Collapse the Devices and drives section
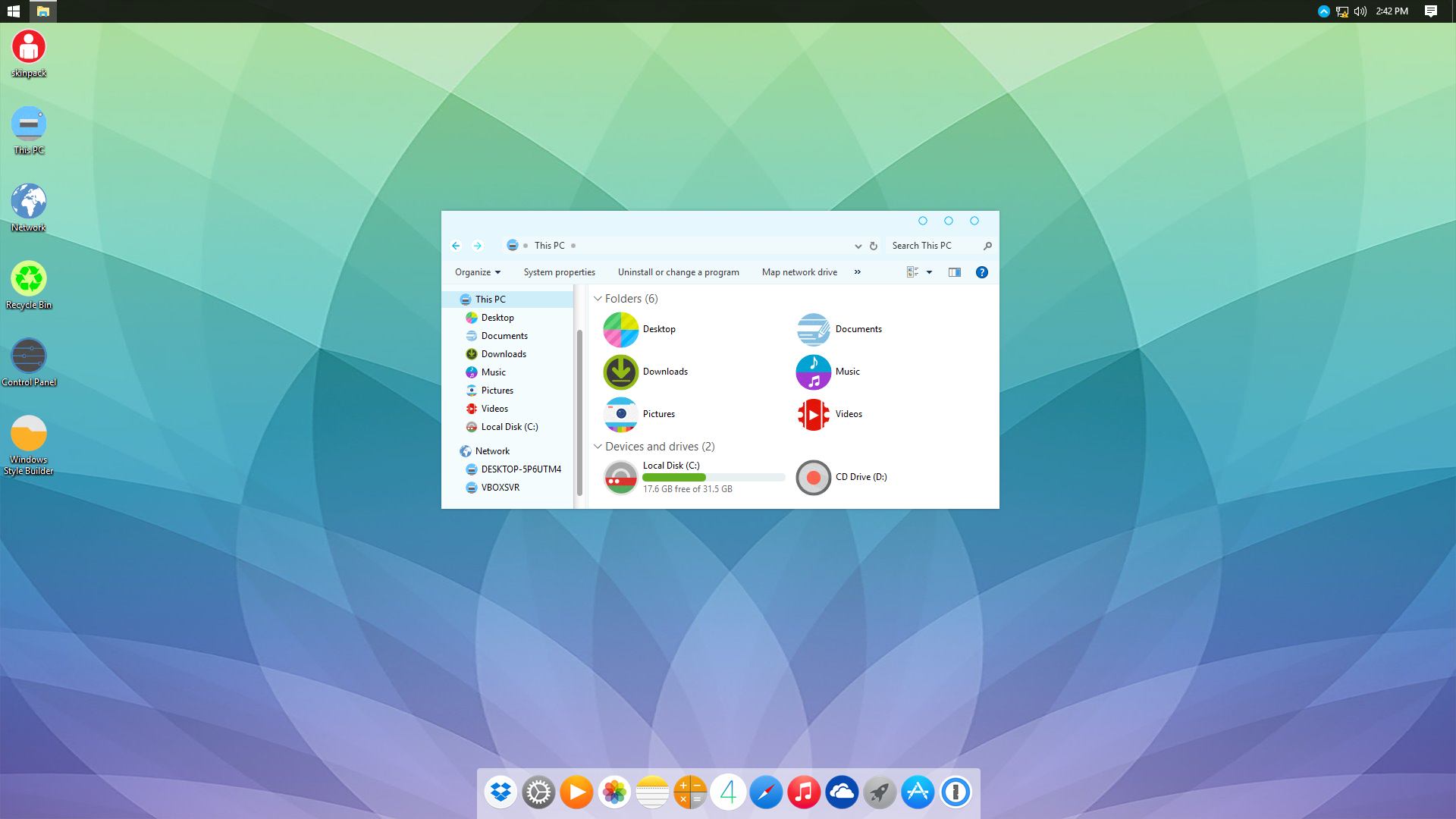 598,447
